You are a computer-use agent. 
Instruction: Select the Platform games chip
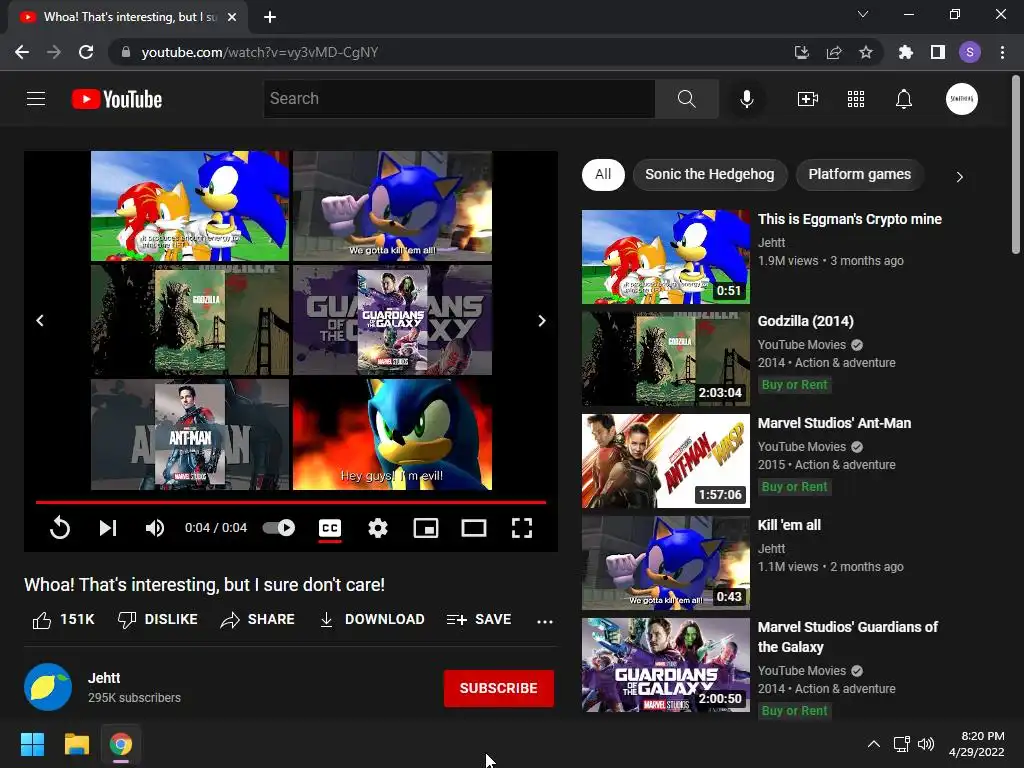(859, 174)
